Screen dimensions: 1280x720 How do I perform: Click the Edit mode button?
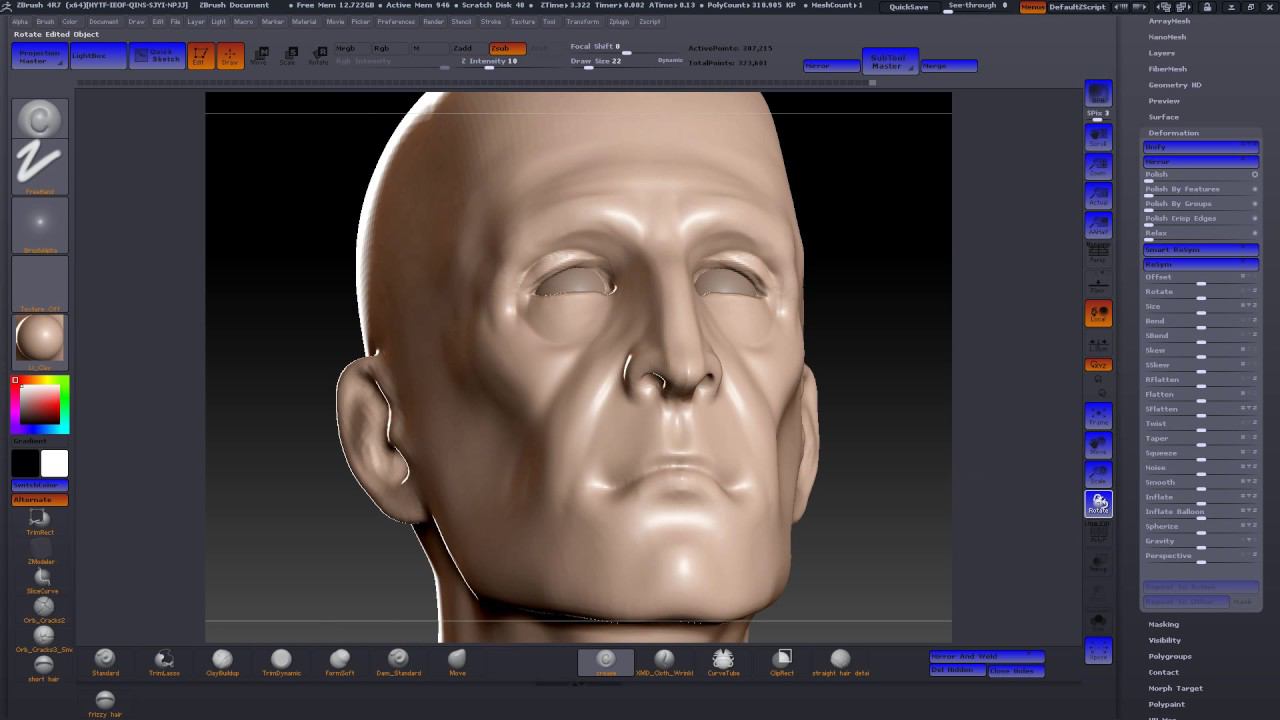(x=200, y=56)
